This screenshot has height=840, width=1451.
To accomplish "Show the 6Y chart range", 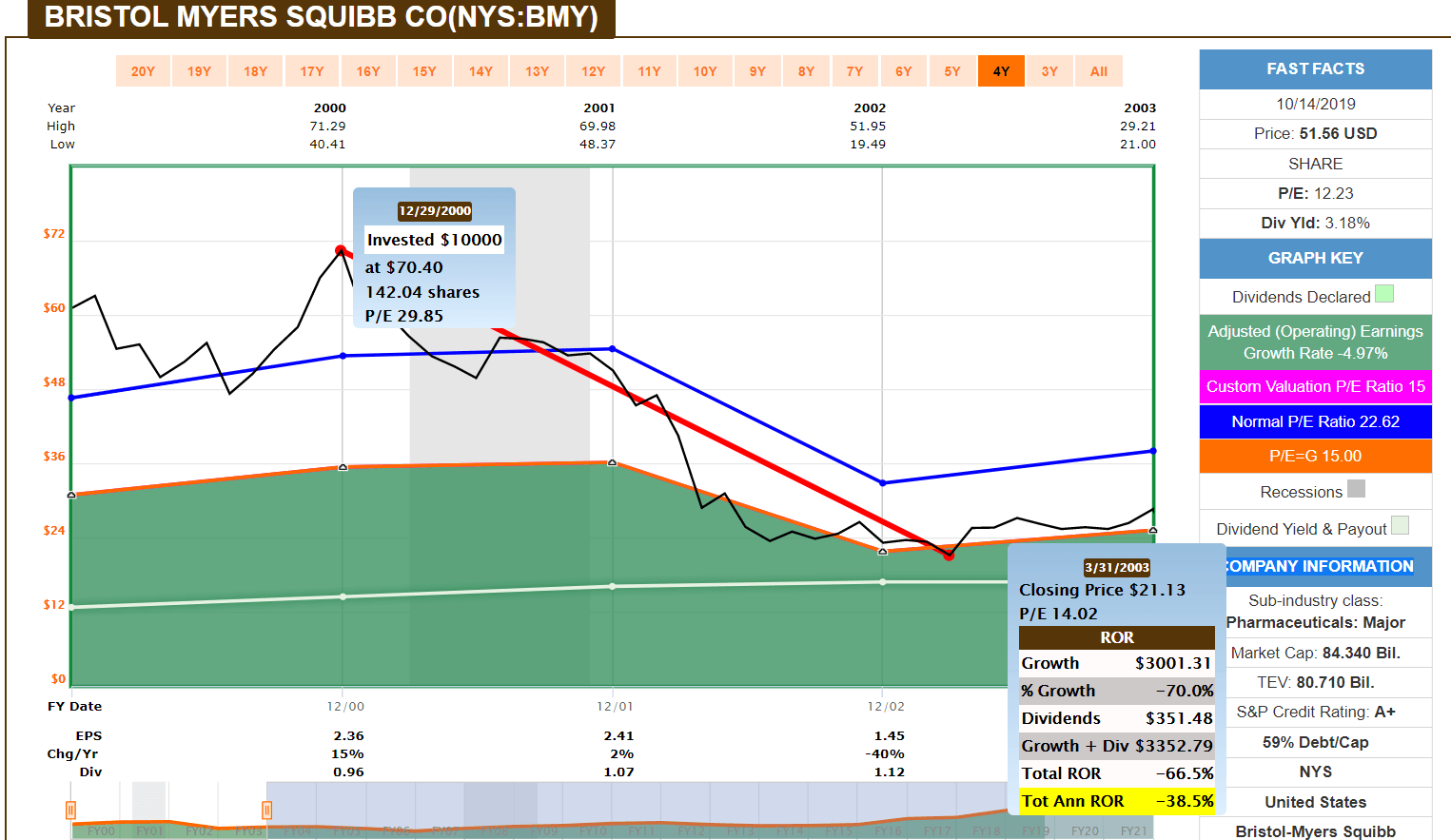I will coord(903,71).
